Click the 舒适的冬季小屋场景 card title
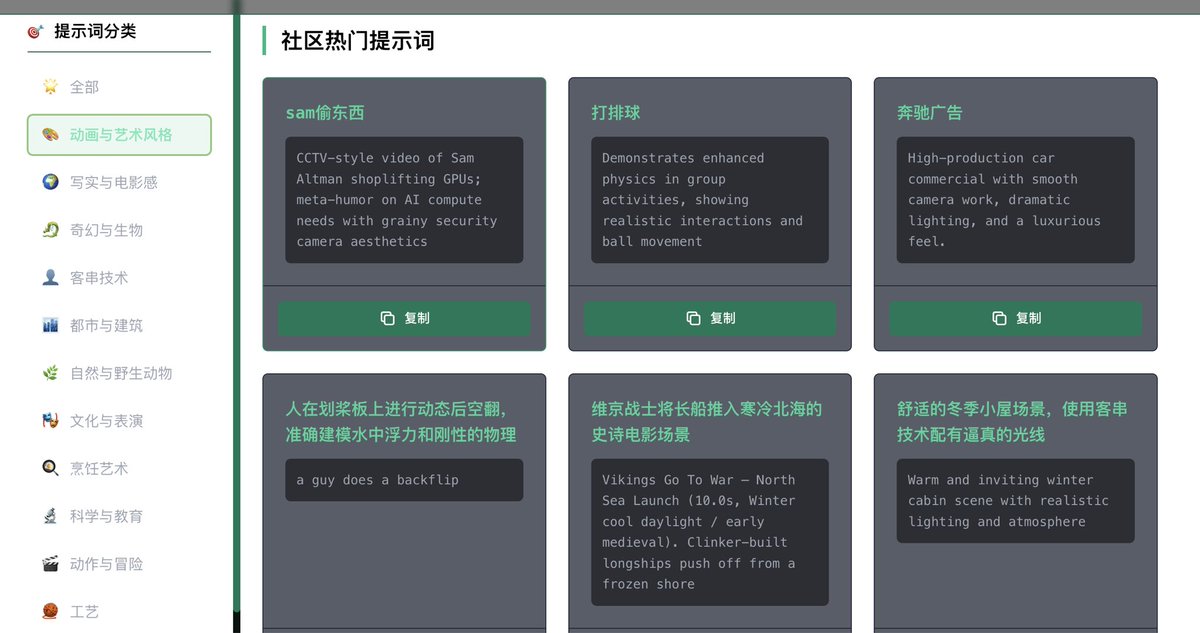Screen dimensions: 1200x633 (x=1013, y=422)
